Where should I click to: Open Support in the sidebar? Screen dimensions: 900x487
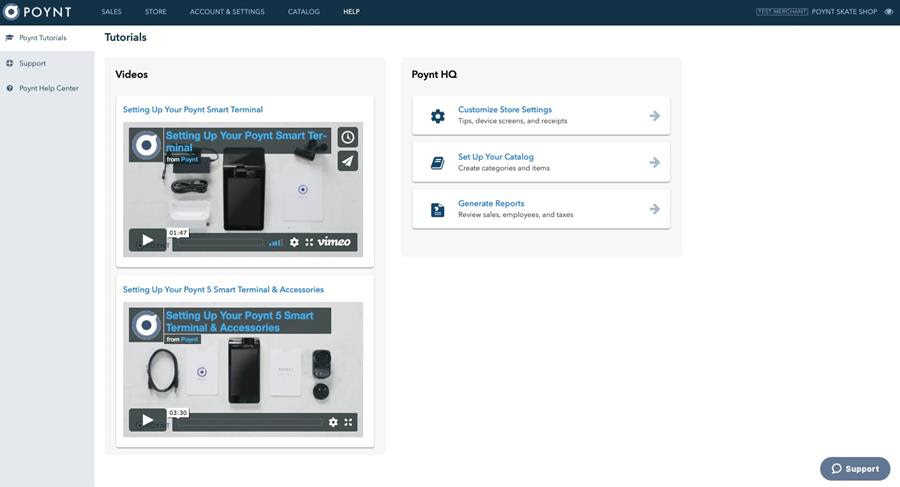tap(32, 63)
